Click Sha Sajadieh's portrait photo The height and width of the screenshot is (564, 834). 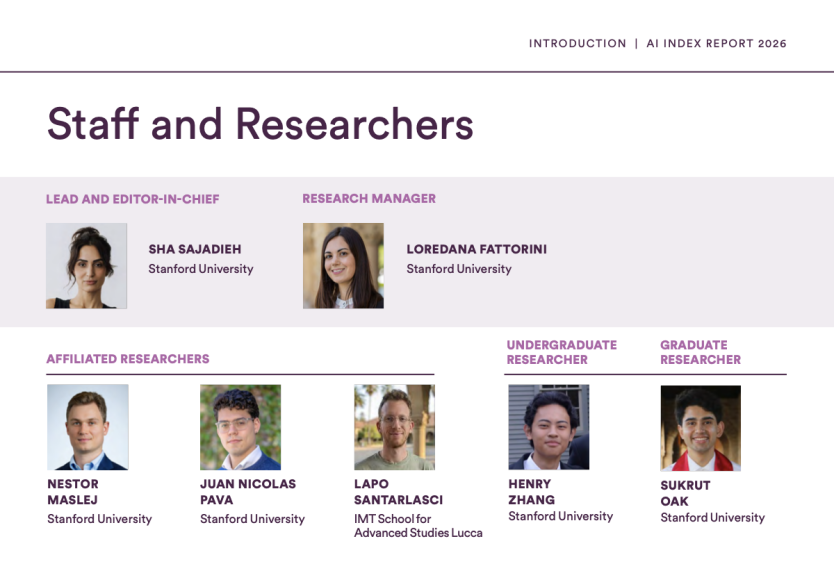coord(86,265)
